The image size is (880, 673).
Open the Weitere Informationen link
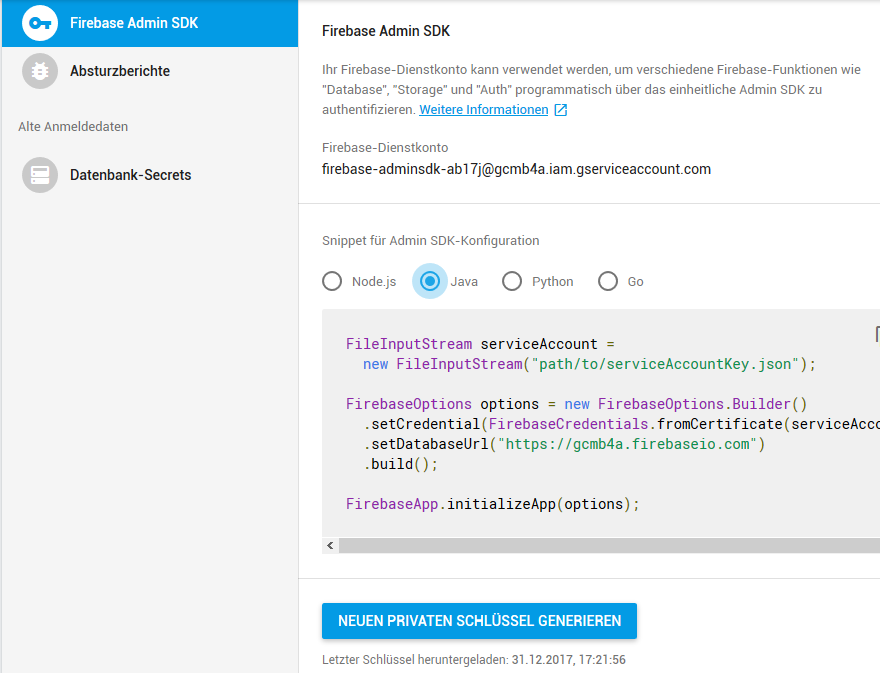pyautogui.click(x=483, y=110)
